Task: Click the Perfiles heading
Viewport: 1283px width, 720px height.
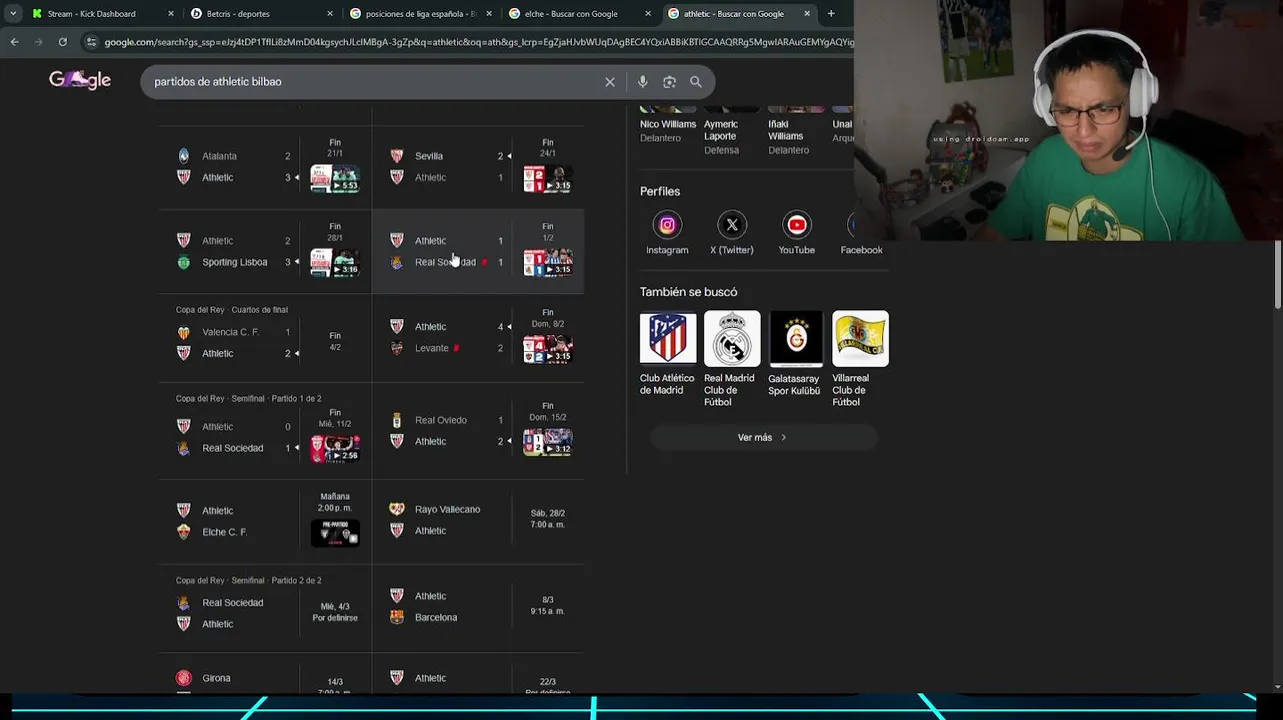Action: pyautogui.click(x=660, y=191)
